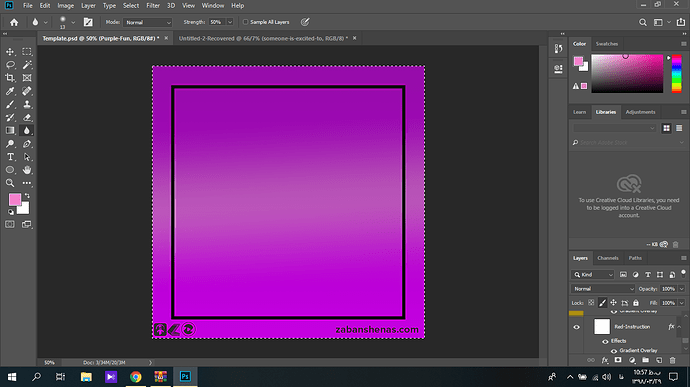Click the Home icon in options bar
The height and width of the screenshot is (387, 690).
click(14, 22)
